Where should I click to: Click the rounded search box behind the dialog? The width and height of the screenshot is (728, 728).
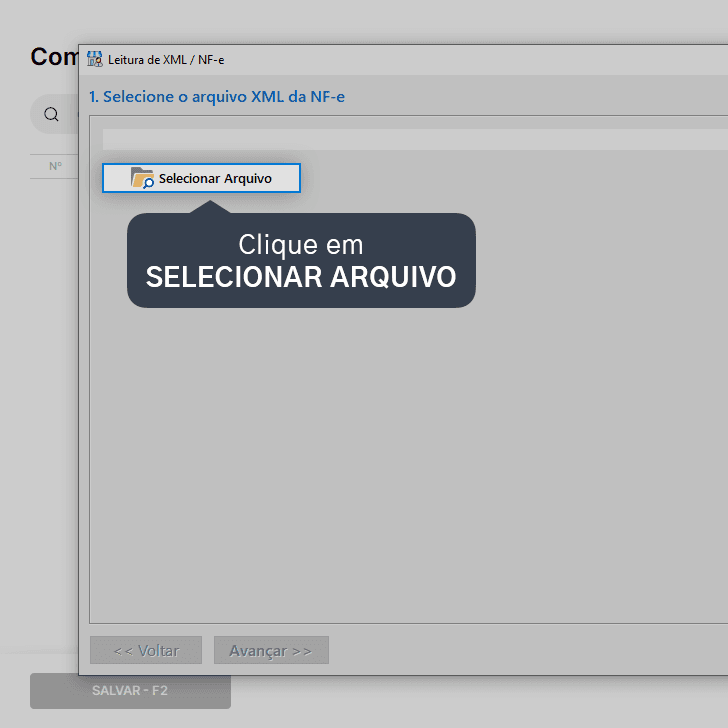tap(54, 114)
